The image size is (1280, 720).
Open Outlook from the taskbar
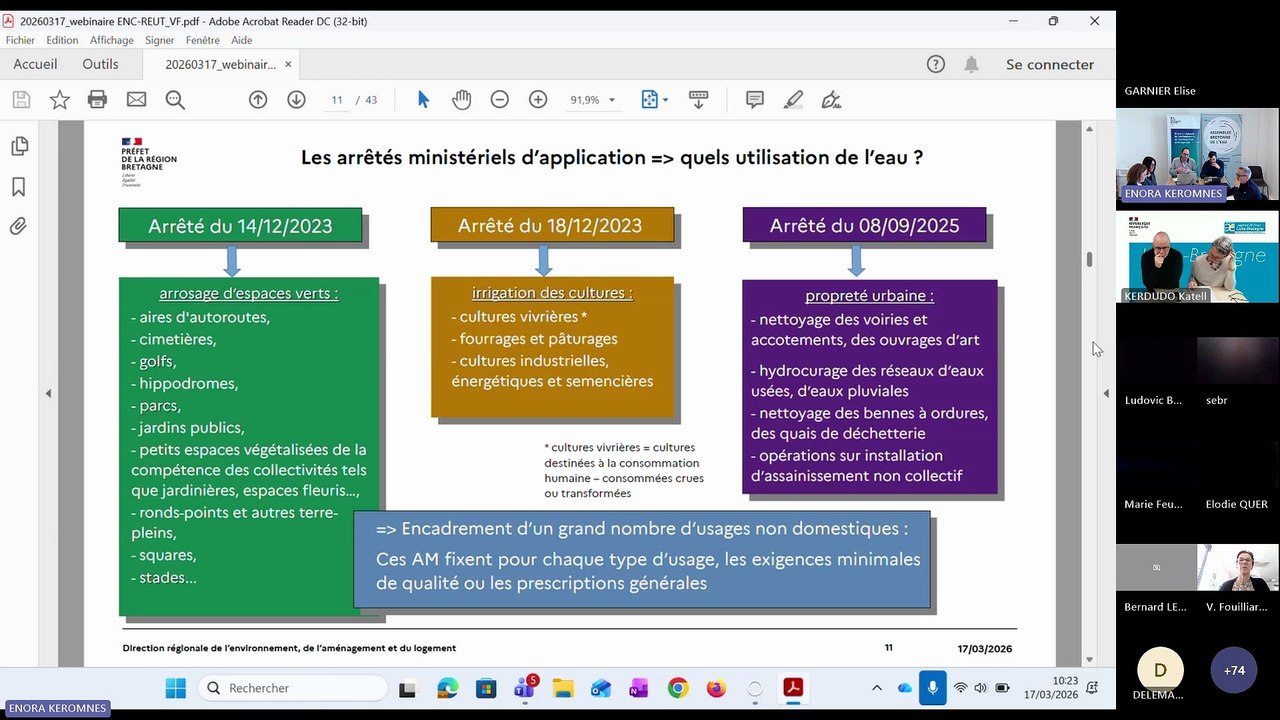tap(601, 688)
